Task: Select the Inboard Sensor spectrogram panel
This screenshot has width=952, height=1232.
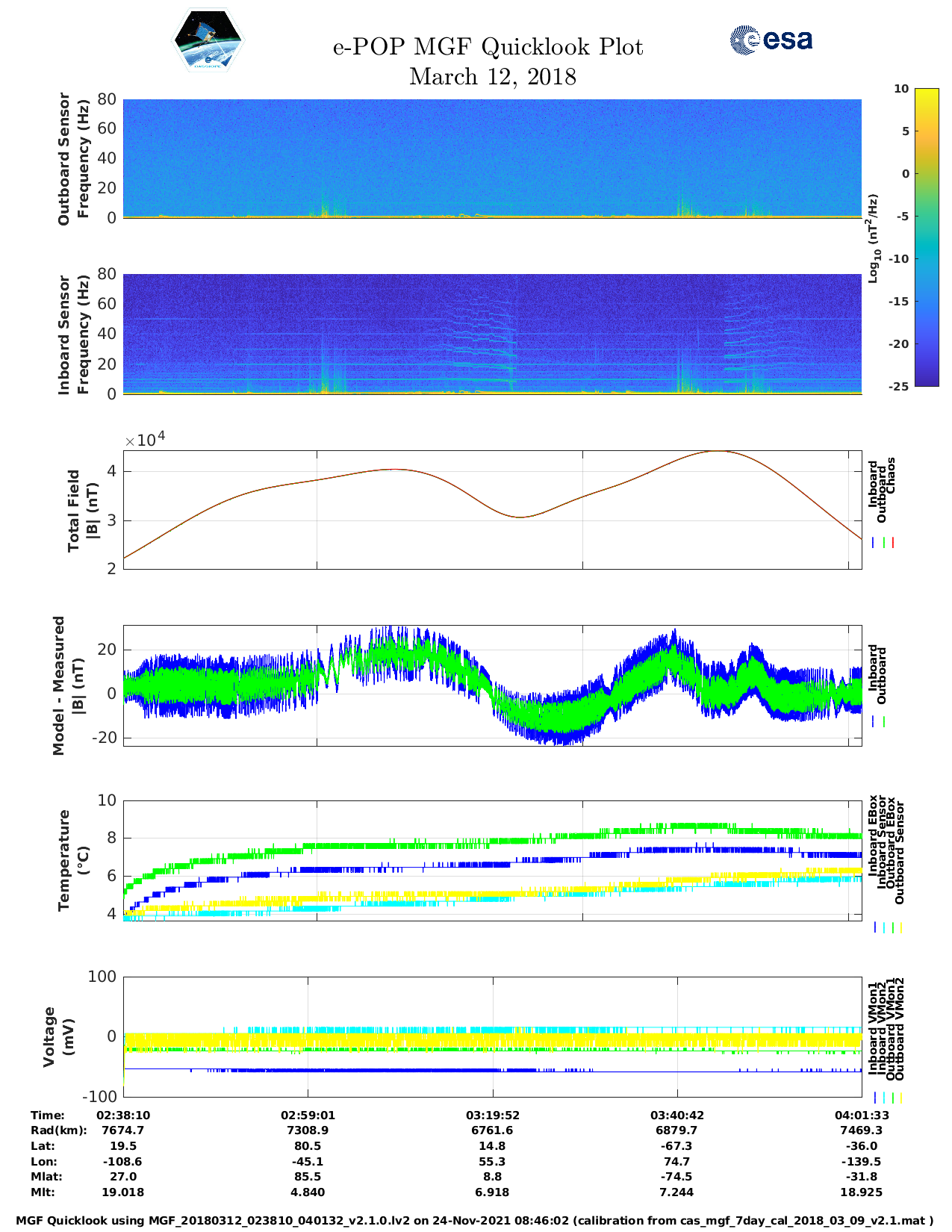Action: click(x=492, y=334)
